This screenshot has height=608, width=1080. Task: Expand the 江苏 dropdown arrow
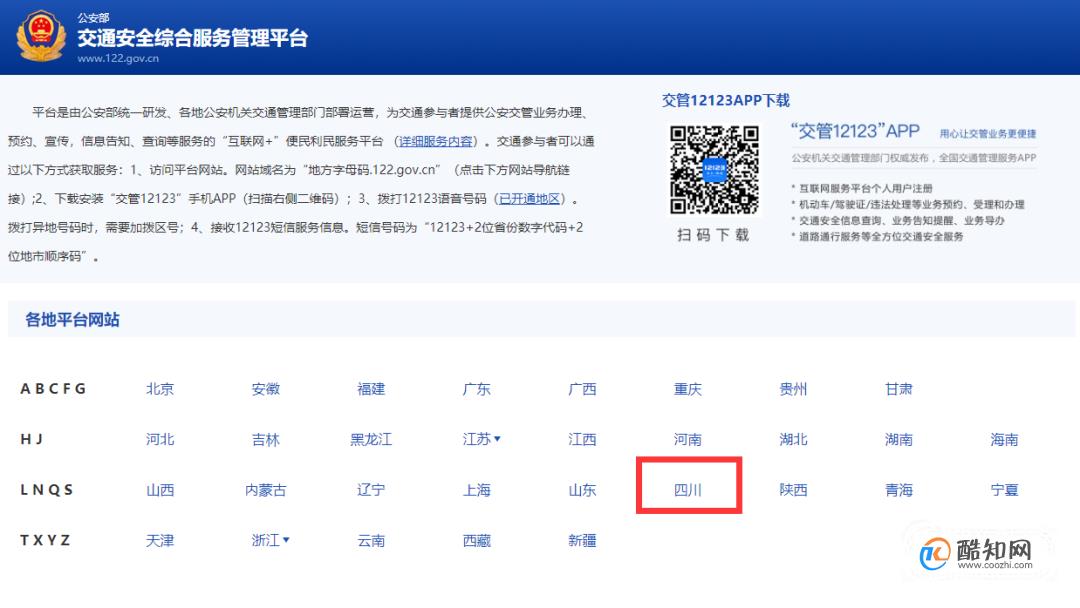(497, 439)
